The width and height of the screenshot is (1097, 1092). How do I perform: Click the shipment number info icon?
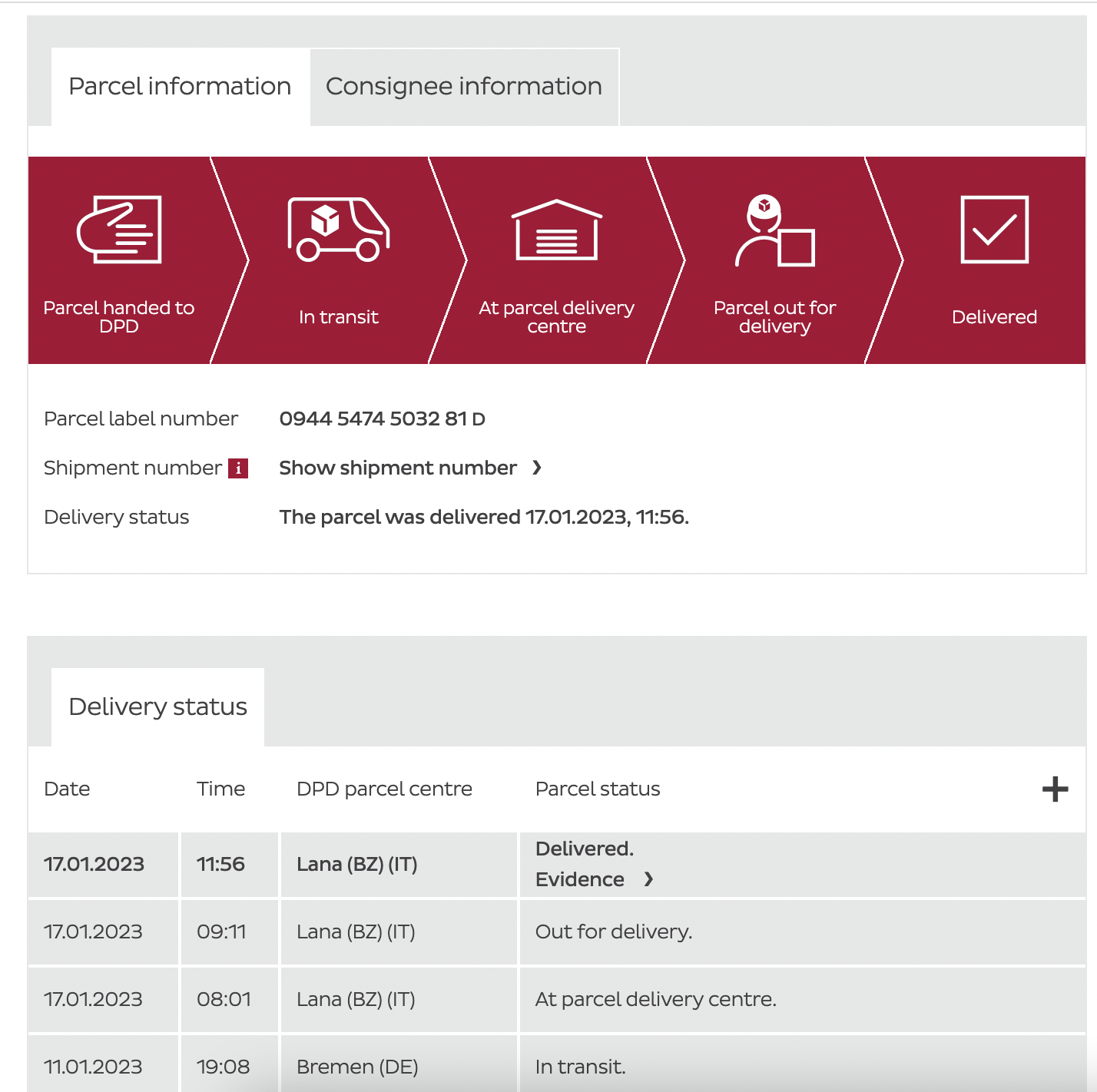click(x=238, y=468)
